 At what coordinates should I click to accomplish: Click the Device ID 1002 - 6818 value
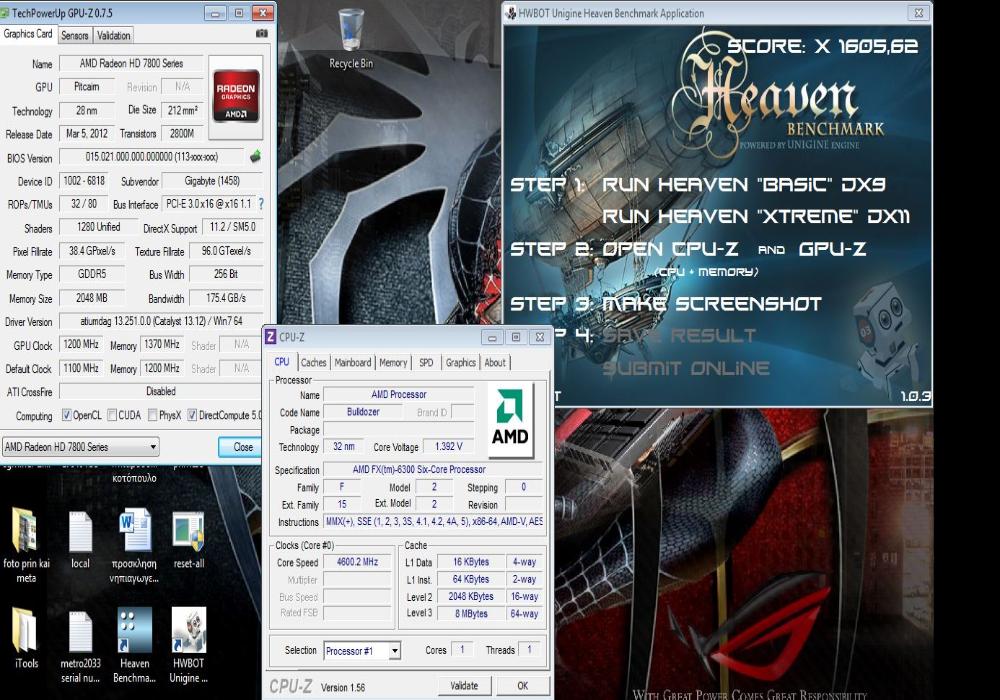[x=84, y=181]
